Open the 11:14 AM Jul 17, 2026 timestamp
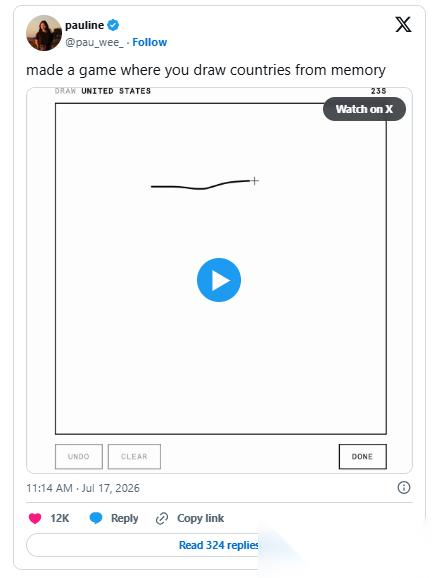 (x=83, y=488)
